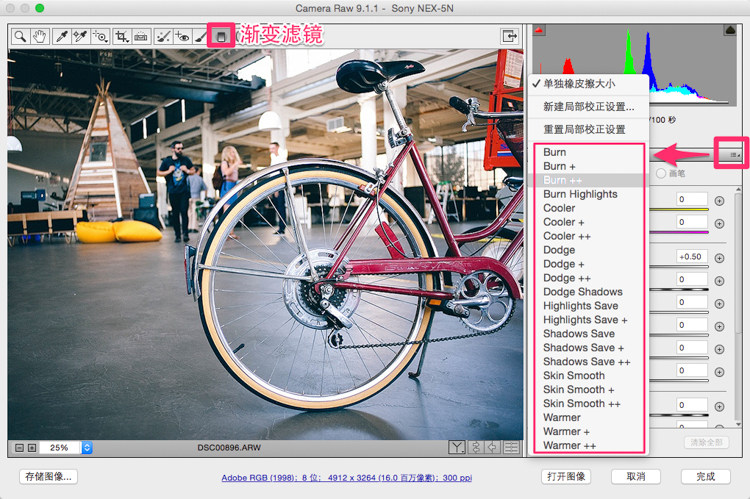The width and height of the screenshot is (750, 499).
Task: Click the plus button beside the +0.50 value
Action: pos(719,258)
